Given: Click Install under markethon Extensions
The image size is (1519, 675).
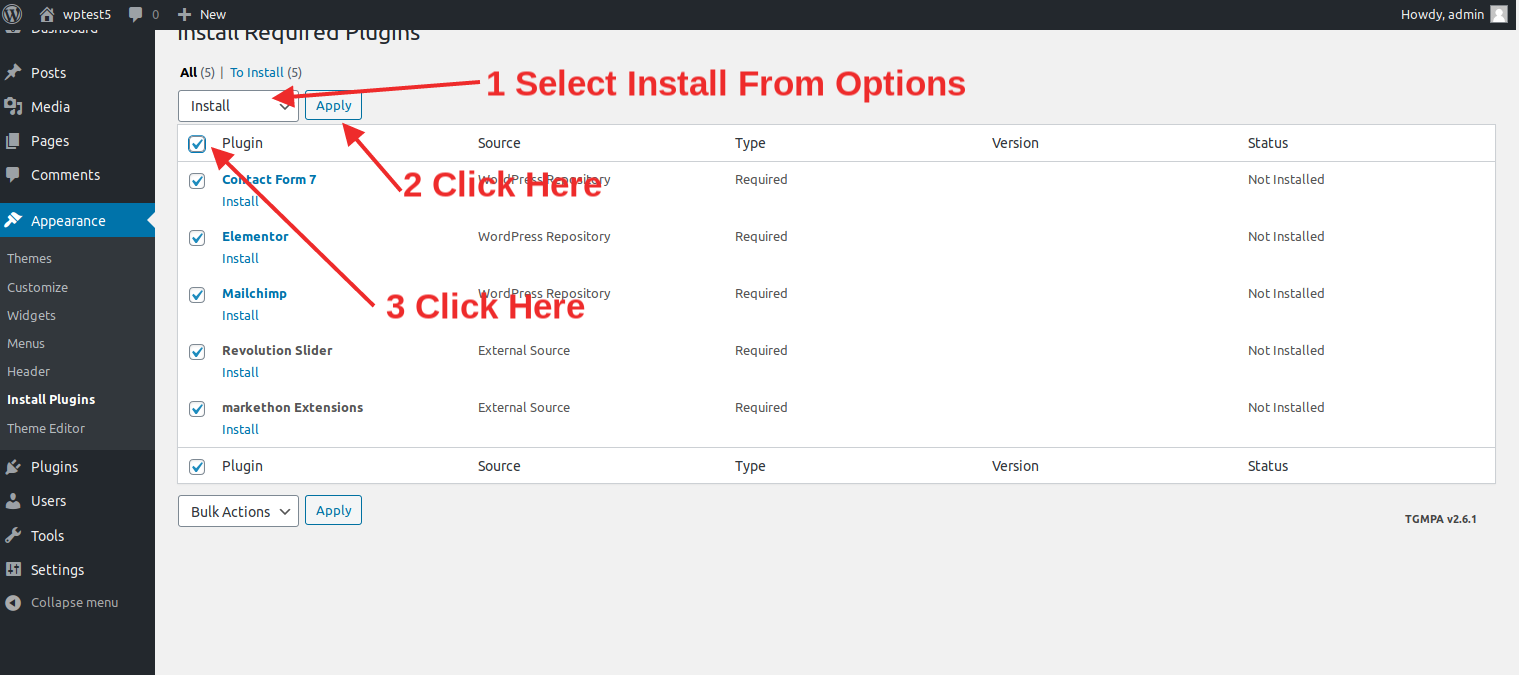Looking at the screenshot, I should tap(240, 429).
